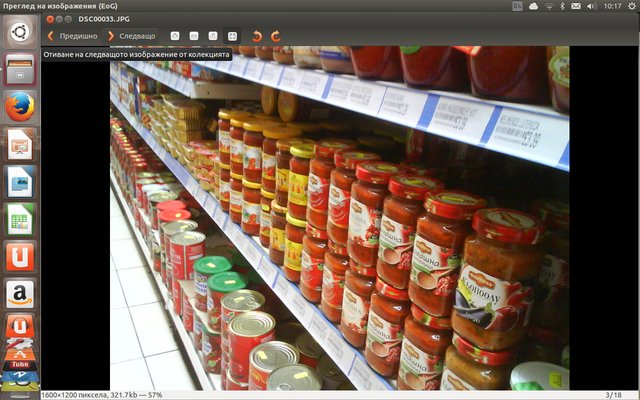Open Ubuntu Software Center in launcher
The height and width of the screenshot is (400, 640).
pyautogui.click(x=20, y=256)
